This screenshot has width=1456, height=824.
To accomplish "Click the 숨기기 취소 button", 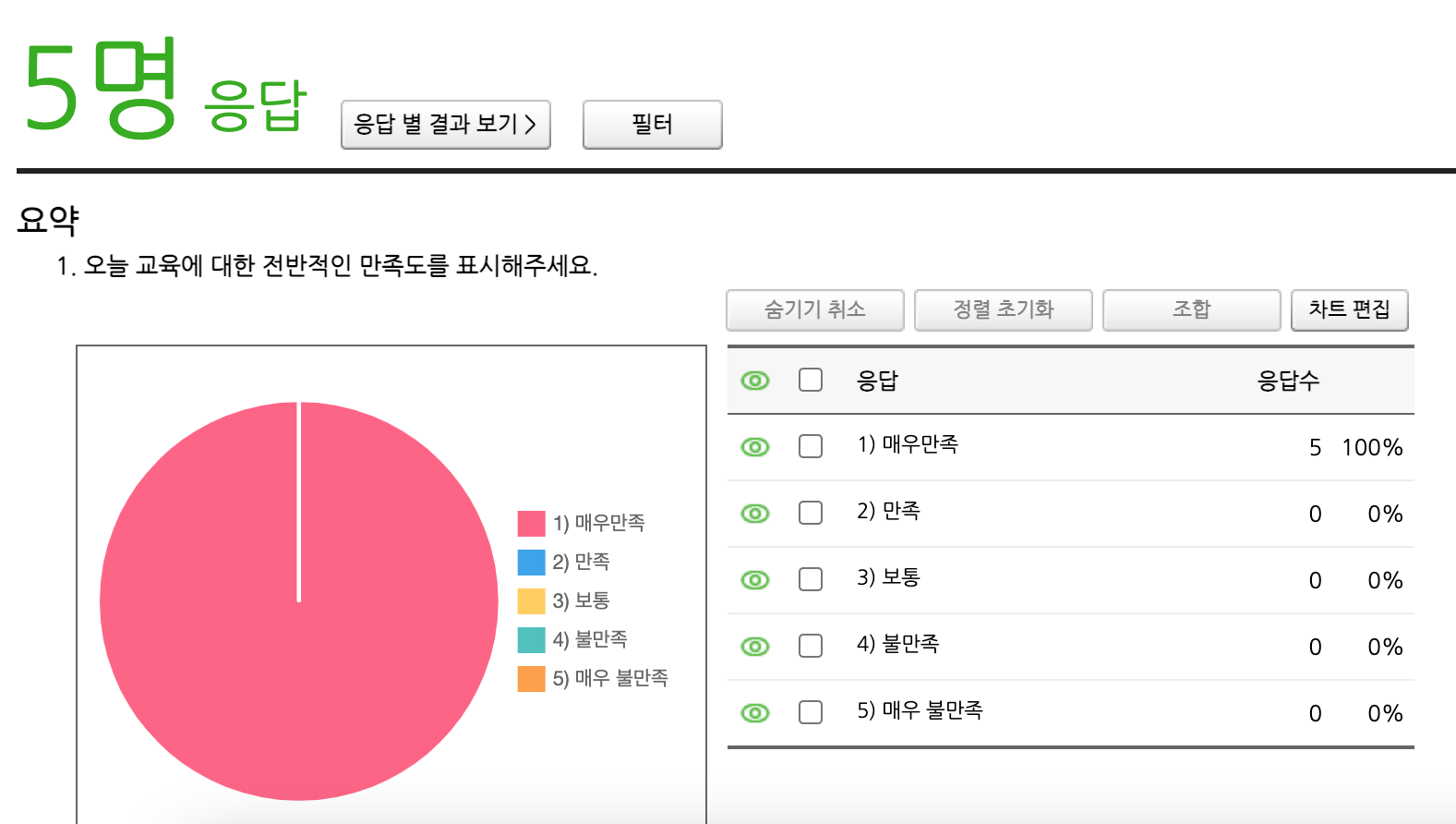I will [x=814, y=310].
